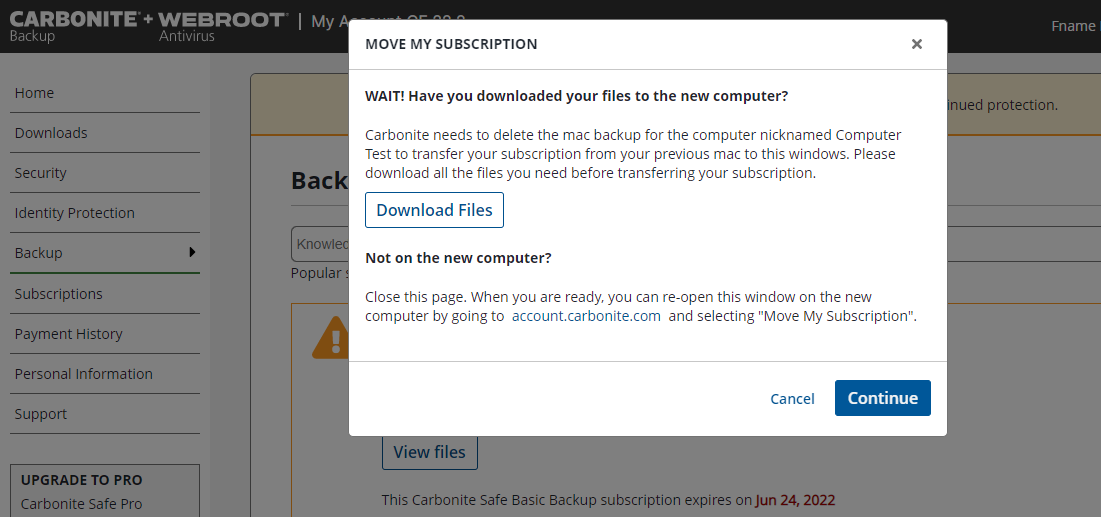Go to Support section
This screenshot has height=517, width=1101.
tap(41, 414)
